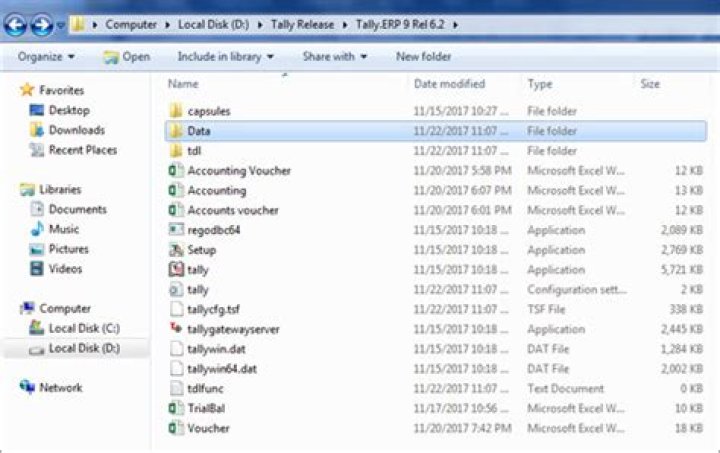This screenshot has height=453, width=720.
Task: Open the Organize menu
Action: tap(46, 57)
